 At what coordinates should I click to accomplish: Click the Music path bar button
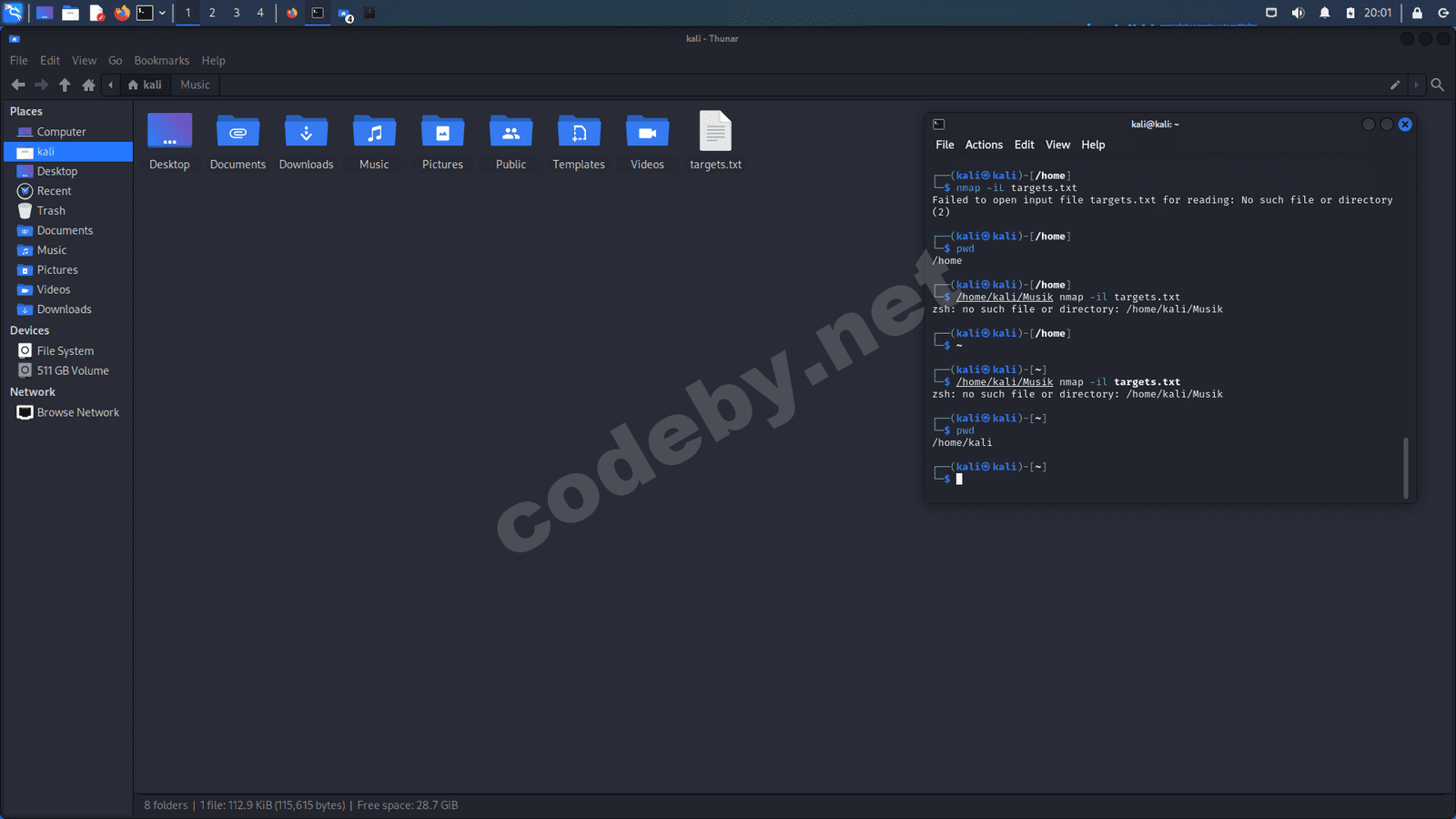tap(195, 85)
